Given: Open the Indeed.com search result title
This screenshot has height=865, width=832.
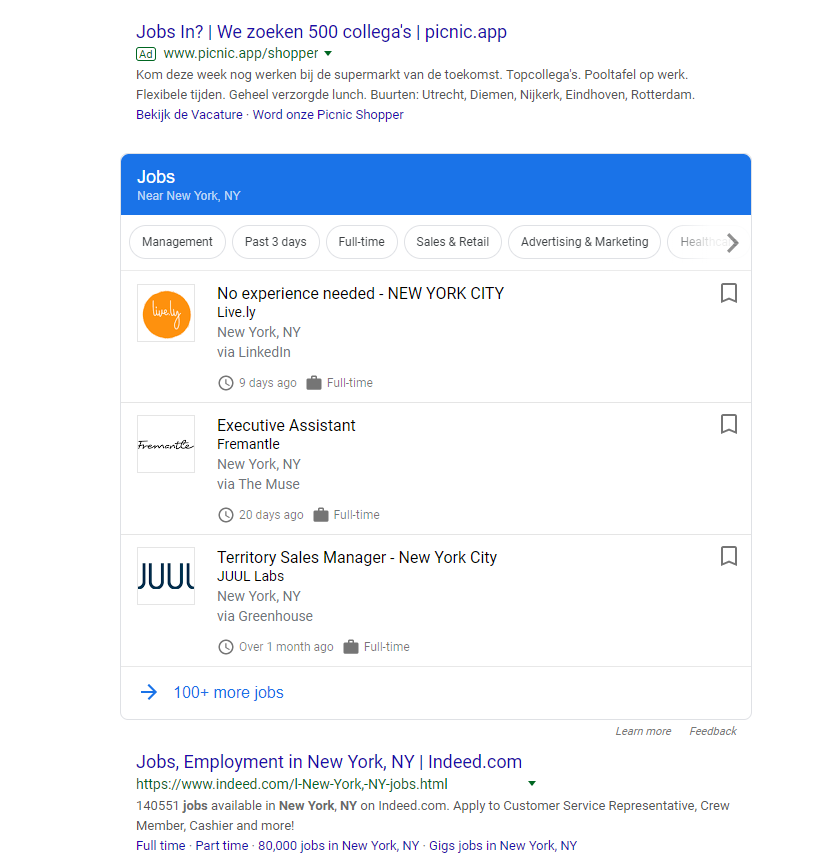Looking at the screenshot, I should point(329,762).
